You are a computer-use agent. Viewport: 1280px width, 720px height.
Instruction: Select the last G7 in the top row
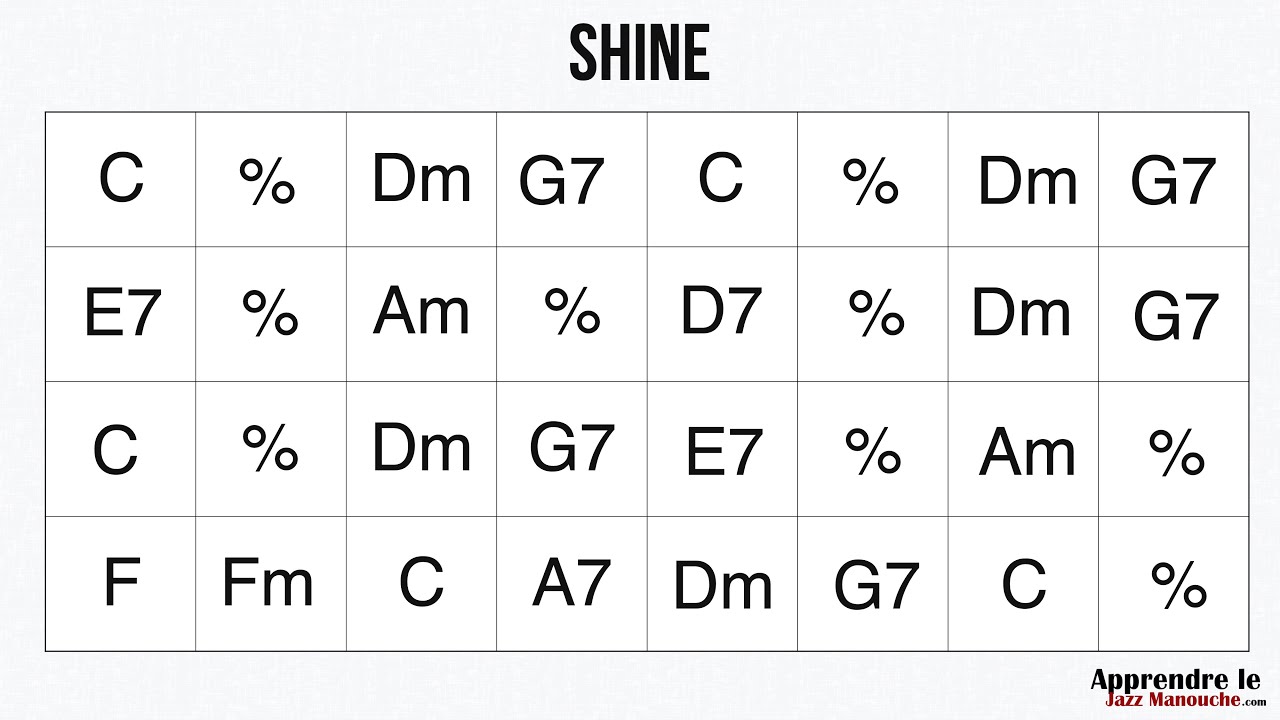click(1174, 180)
